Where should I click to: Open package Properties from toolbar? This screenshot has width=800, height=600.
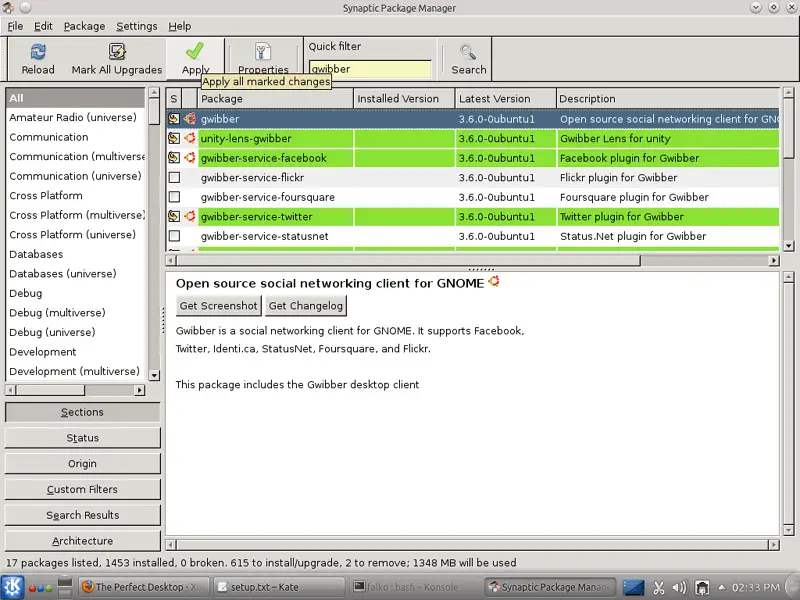pyautogui.click(x=263, y=59)
